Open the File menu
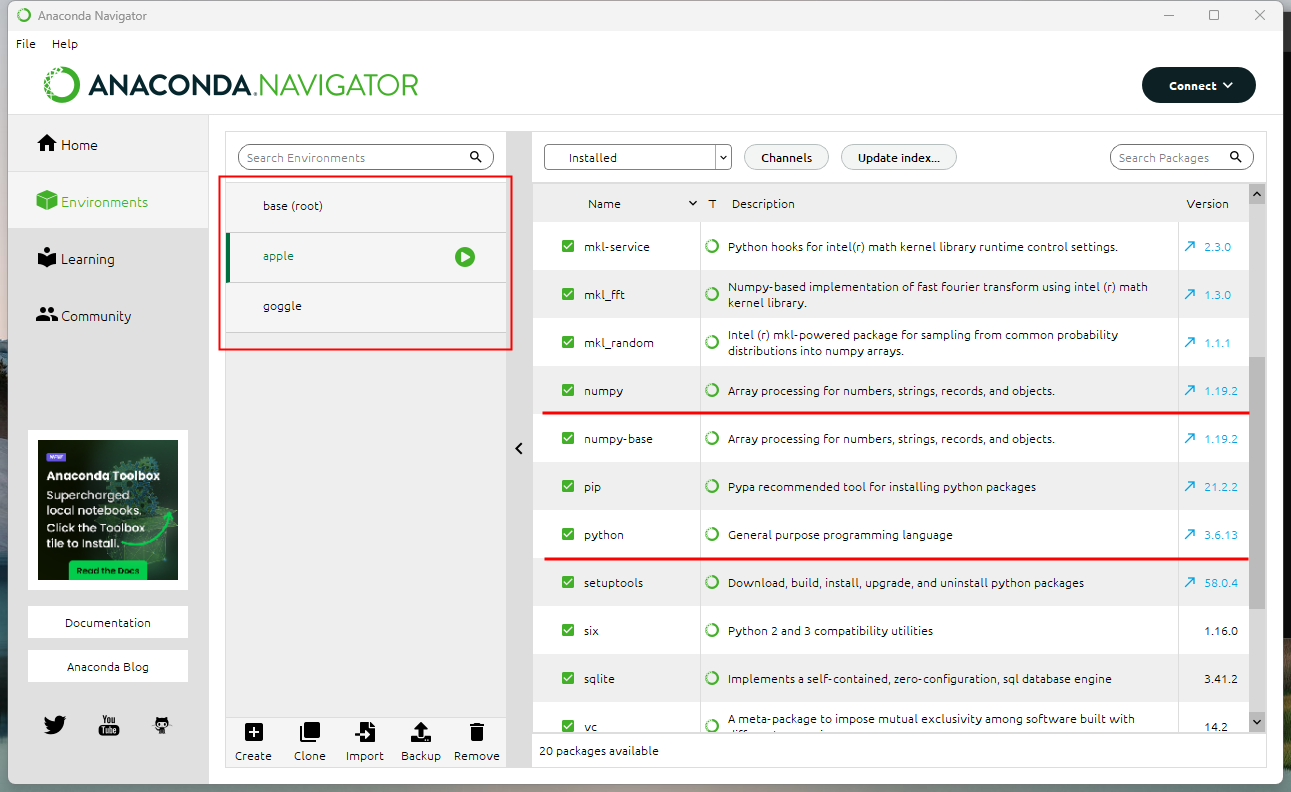This screenshot has height=792, width=1291. 26,44
